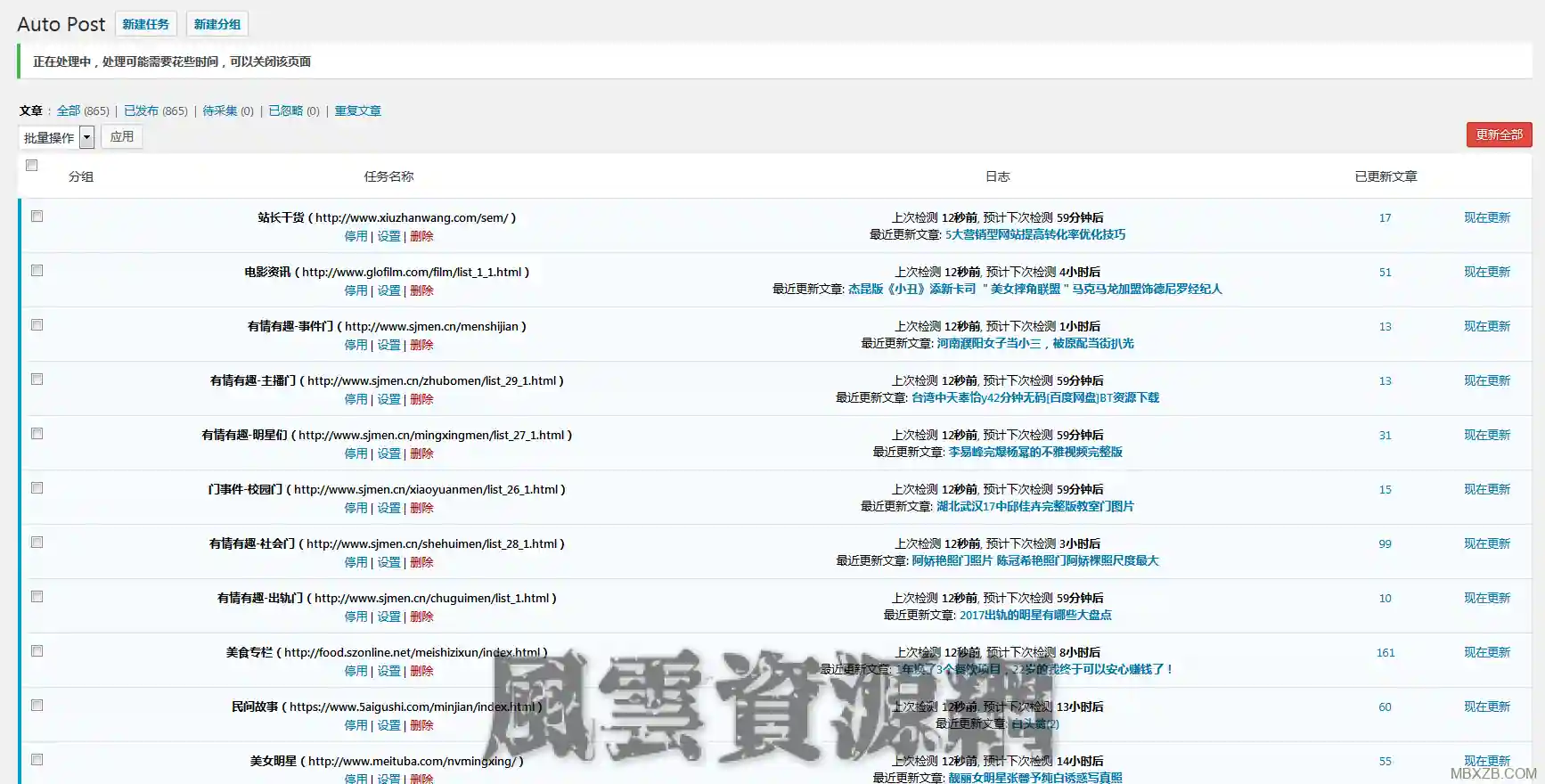Open the 批量操作 dropdown

pyautogui.click(x=56, y=137)
